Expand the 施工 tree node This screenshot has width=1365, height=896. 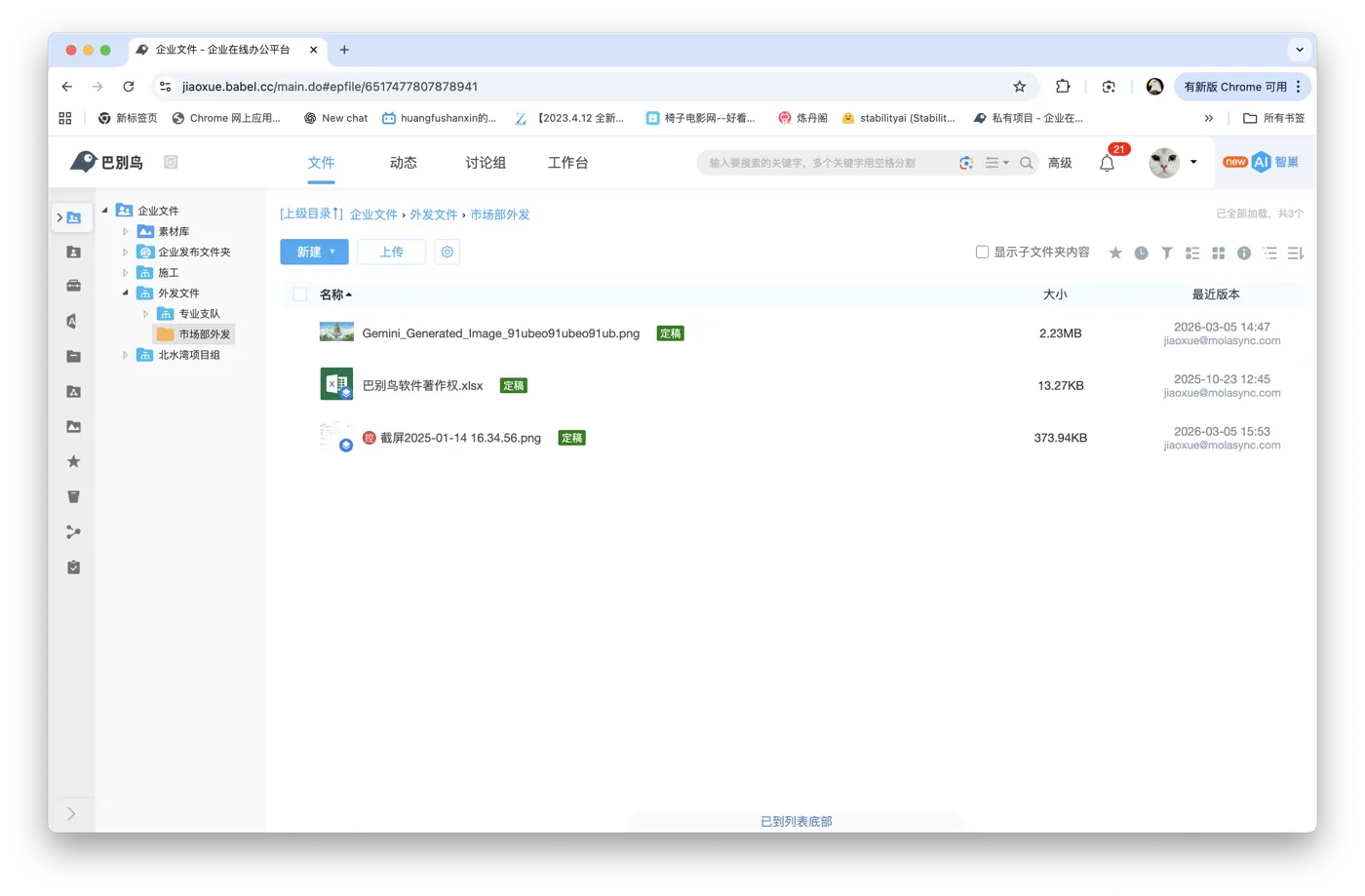pyautogui.click(x=126, y=273)
